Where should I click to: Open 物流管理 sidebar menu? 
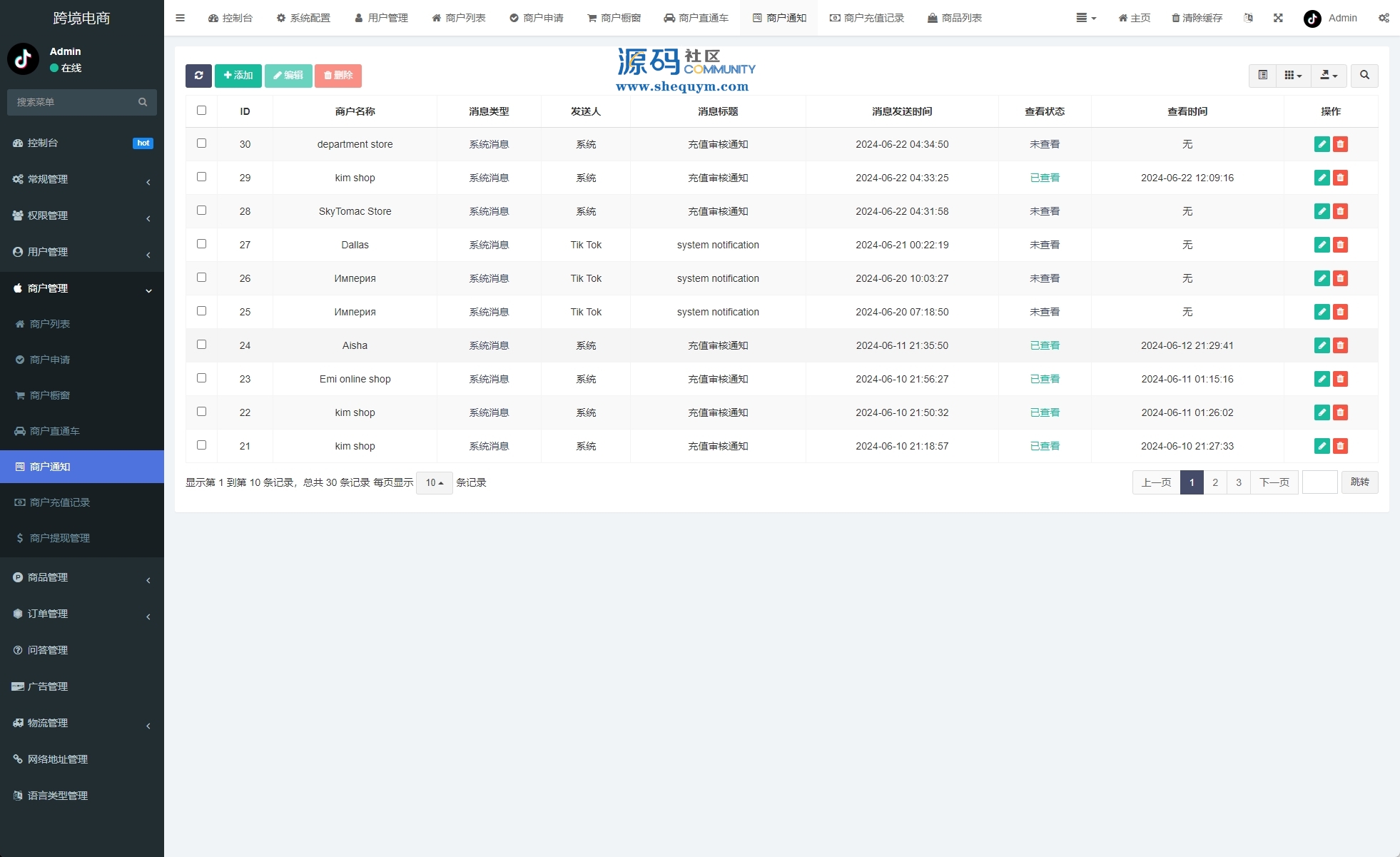coord(82,723)
